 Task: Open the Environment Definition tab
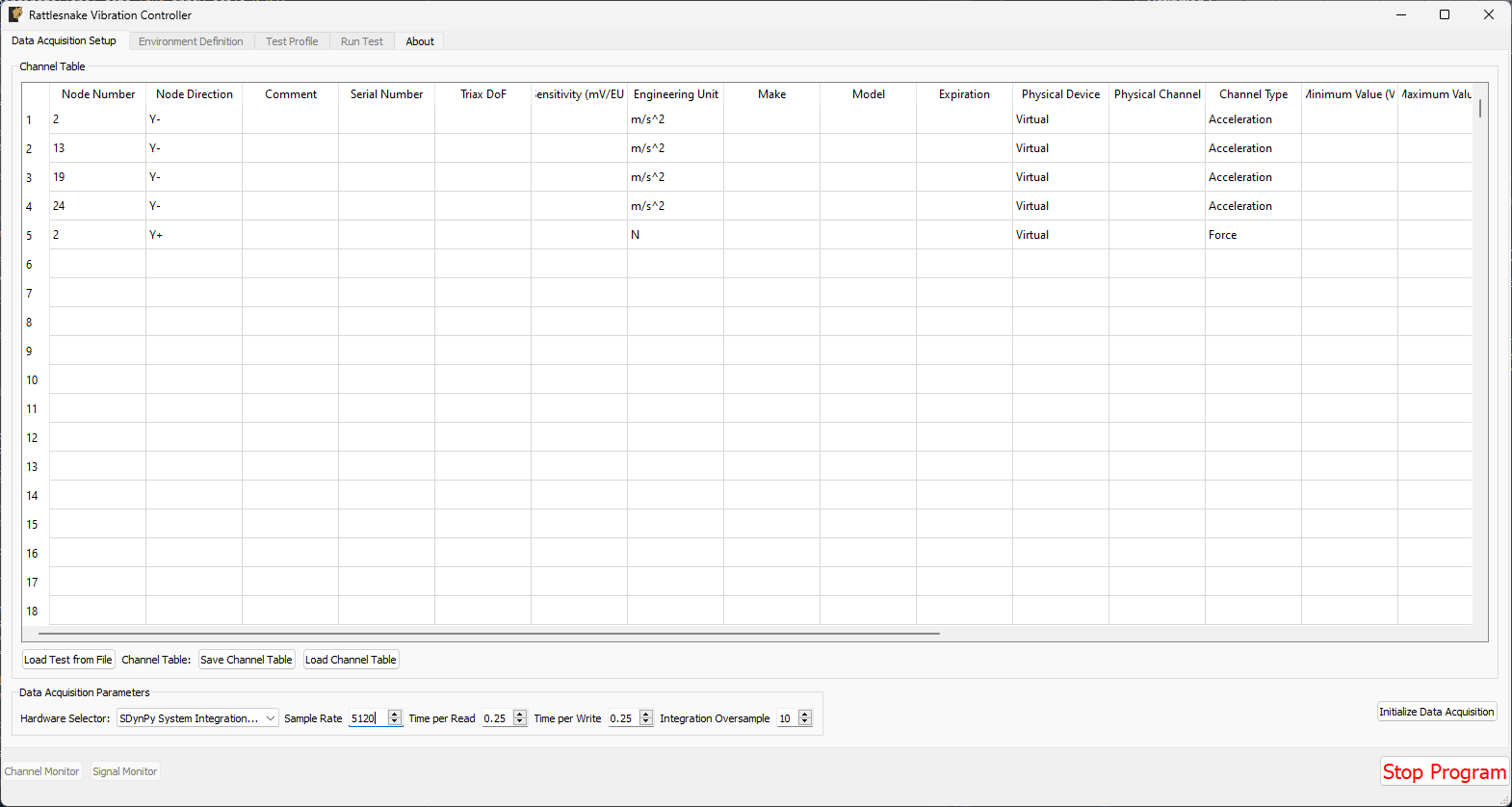pyautogui.click(x=191, y=41)
